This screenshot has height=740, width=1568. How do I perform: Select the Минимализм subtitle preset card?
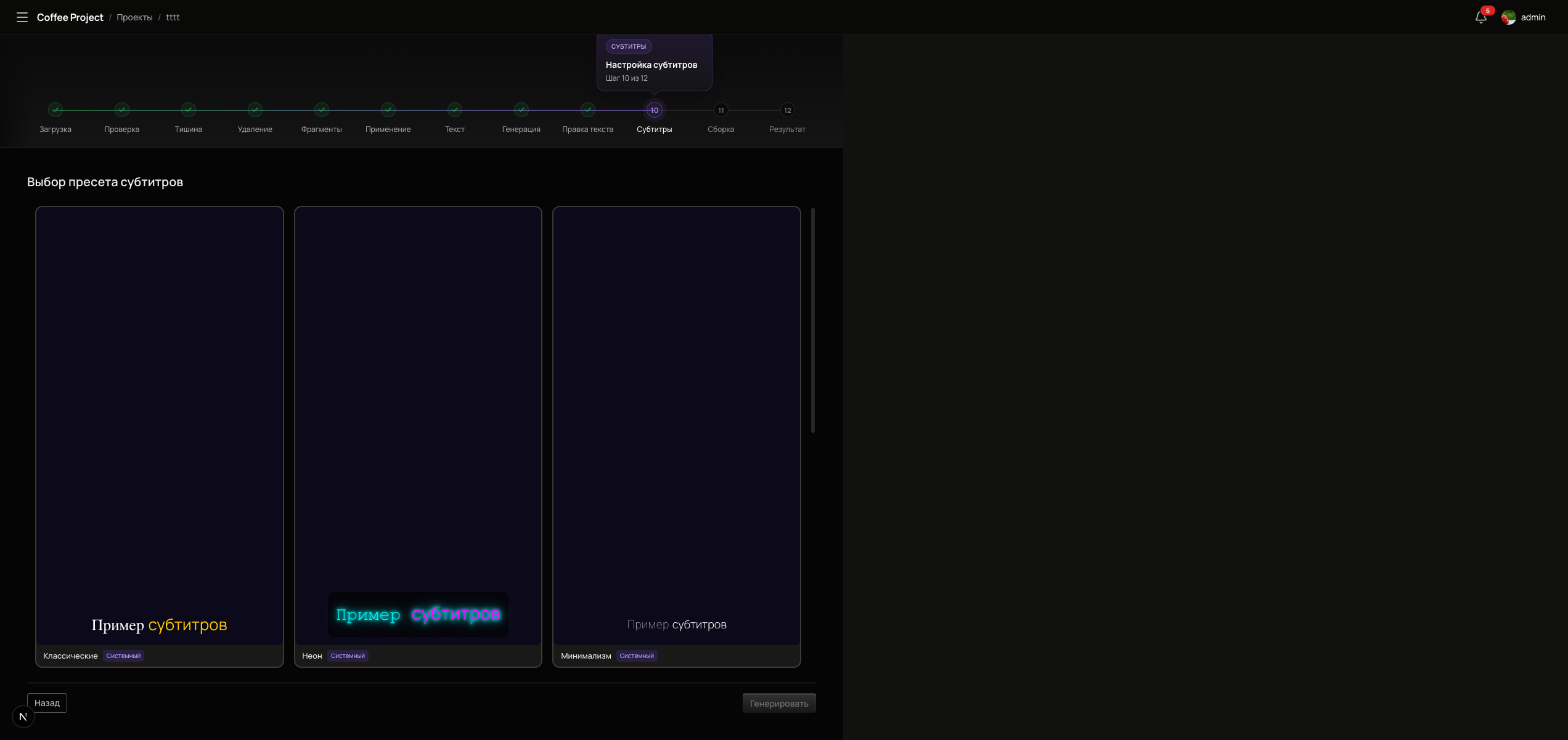click(x=677, y=432)
